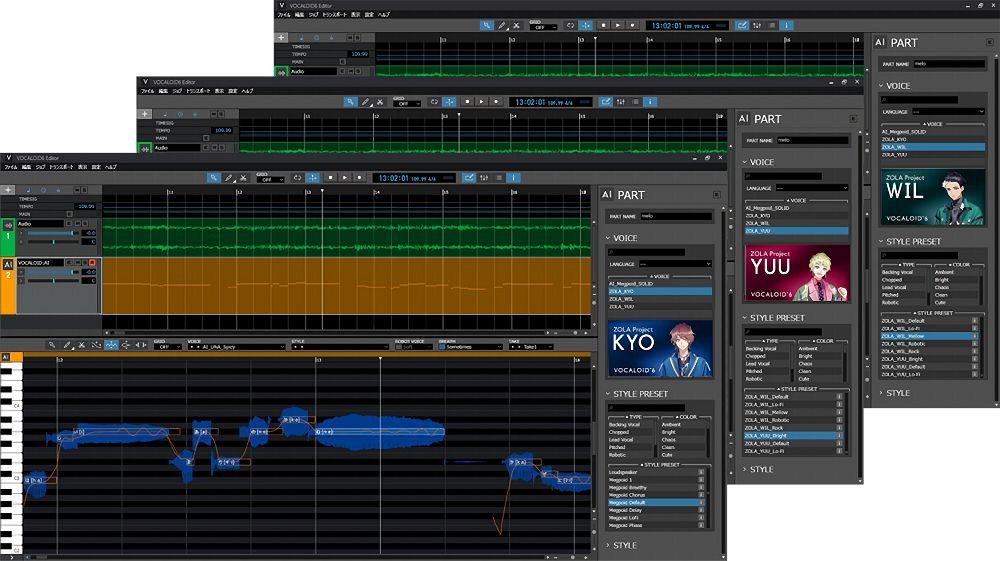This screenshot has width=1000, height=561.
Task: Pick the pencil tool in front window toolbar
Action: click(x=228, y=178)
